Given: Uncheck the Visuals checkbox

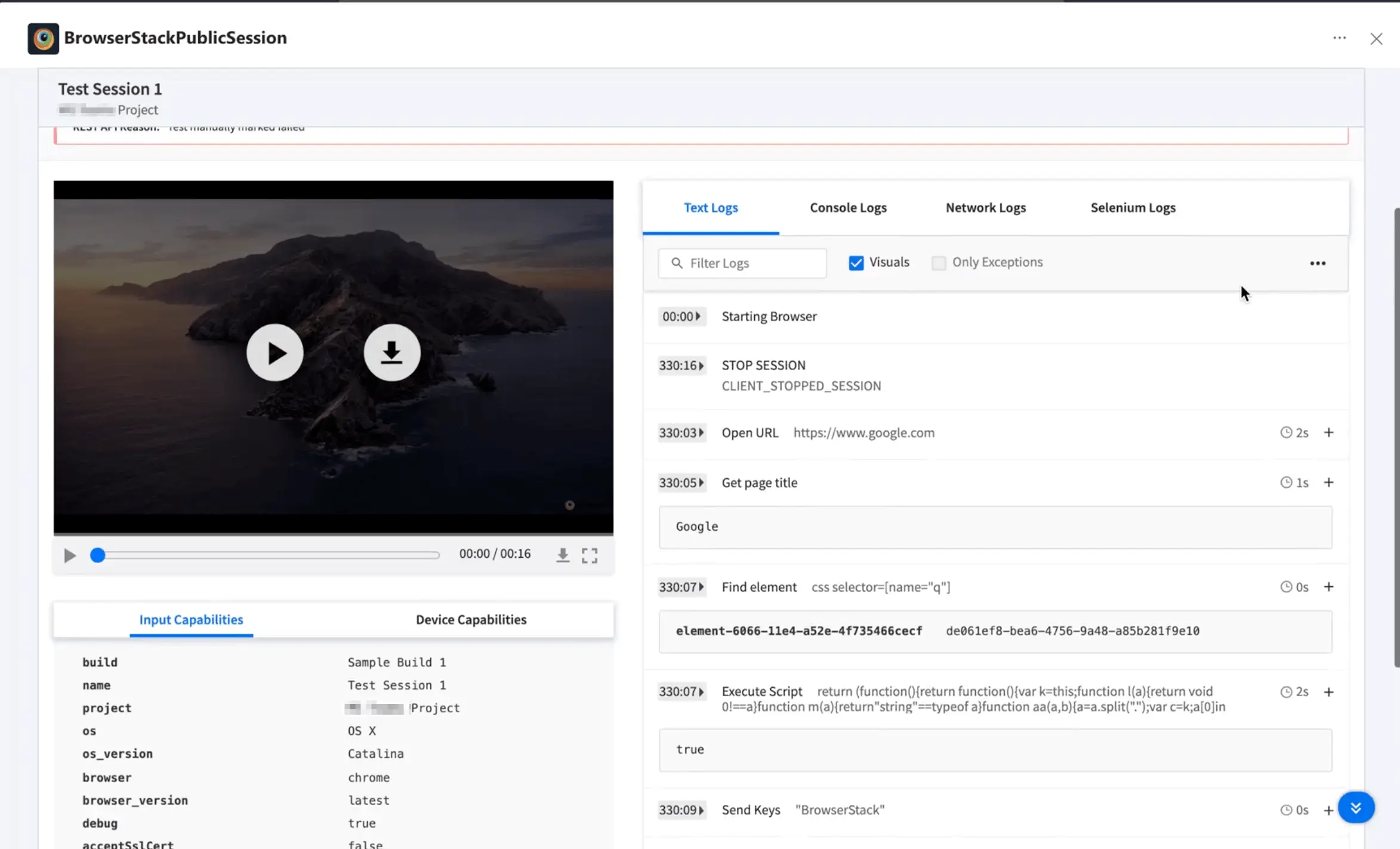Looking at the screenshot, I should click(856, 263).
